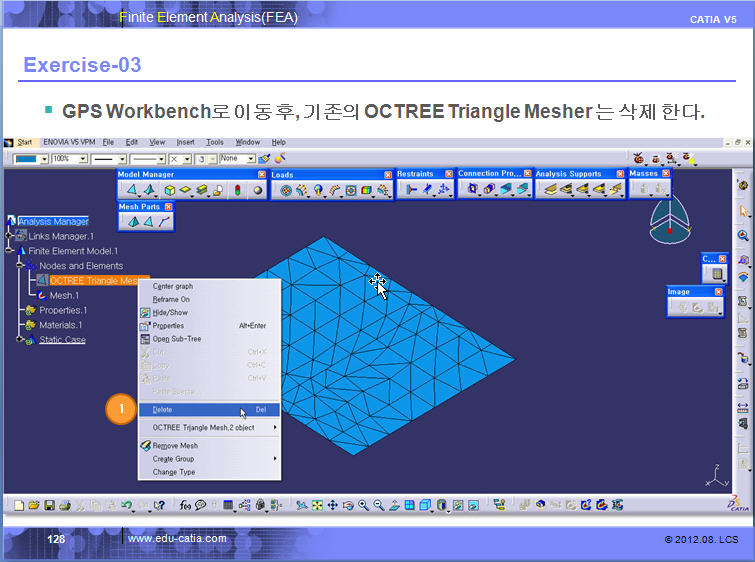Viewport: 755px width, 562px height.
Task: Choose Properties in the context menu
Action: (x=209, y=326)
